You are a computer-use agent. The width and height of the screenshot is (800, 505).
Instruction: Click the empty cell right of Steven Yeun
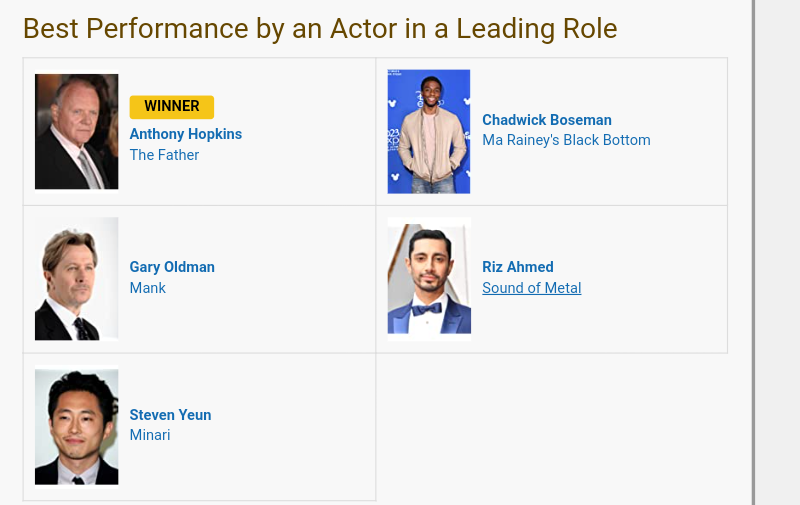coord(551,426)
